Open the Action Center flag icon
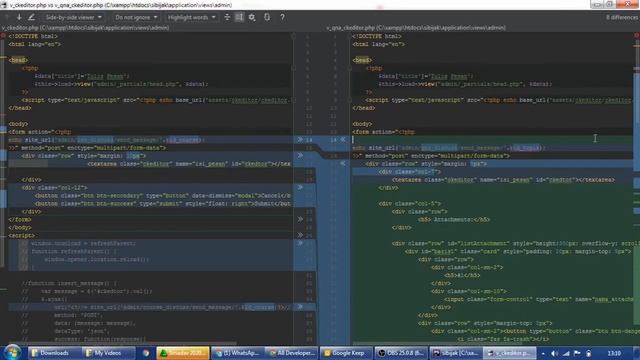 [577, 353]
